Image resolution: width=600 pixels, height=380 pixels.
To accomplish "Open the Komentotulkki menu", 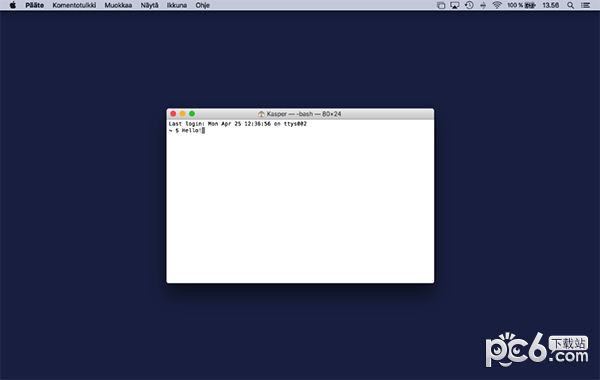I will (74, 5).
